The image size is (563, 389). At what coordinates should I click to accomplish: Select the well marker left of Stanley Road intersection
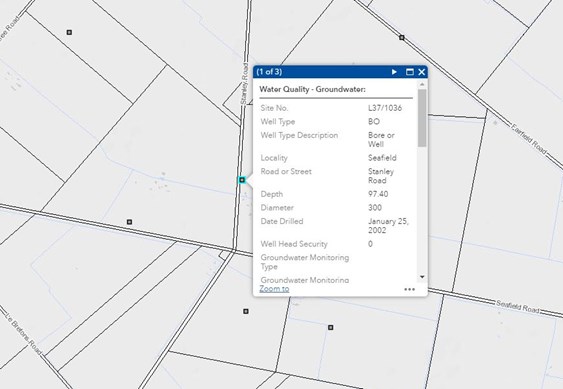point(129,222)
